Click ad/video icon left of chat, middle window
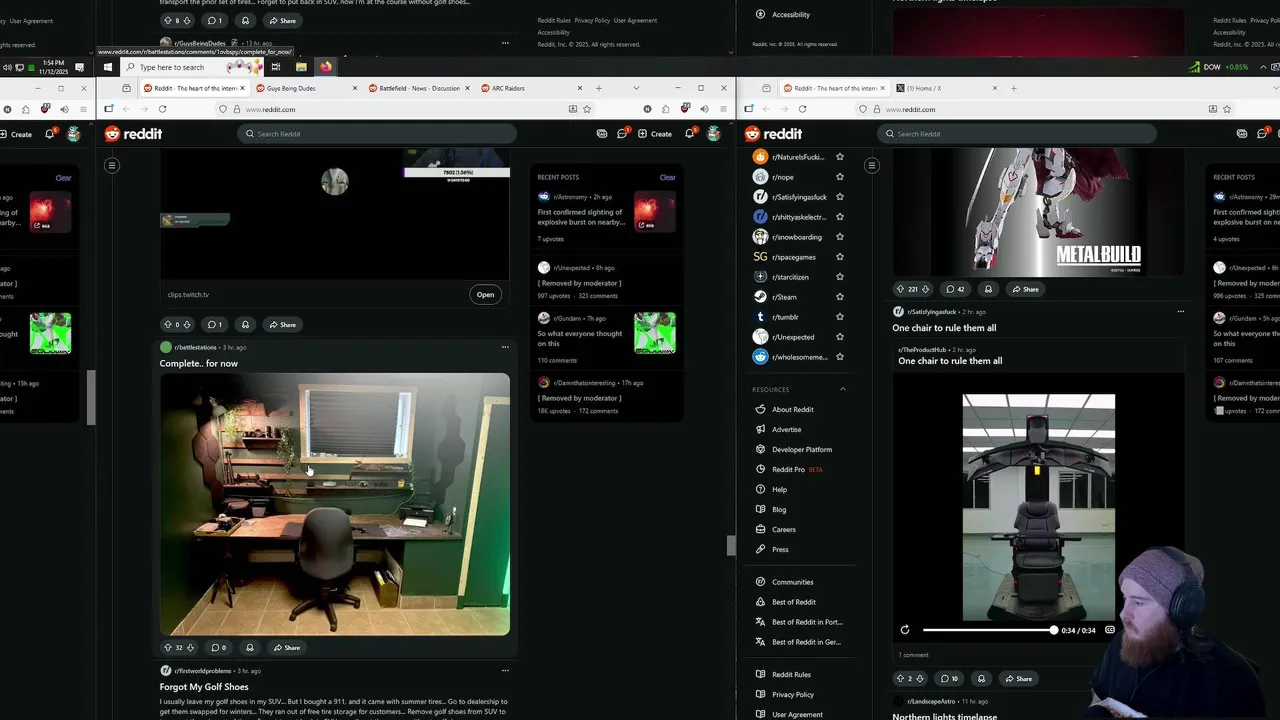1280x720 pixels. pyautogui.click(x=601, y=134)
